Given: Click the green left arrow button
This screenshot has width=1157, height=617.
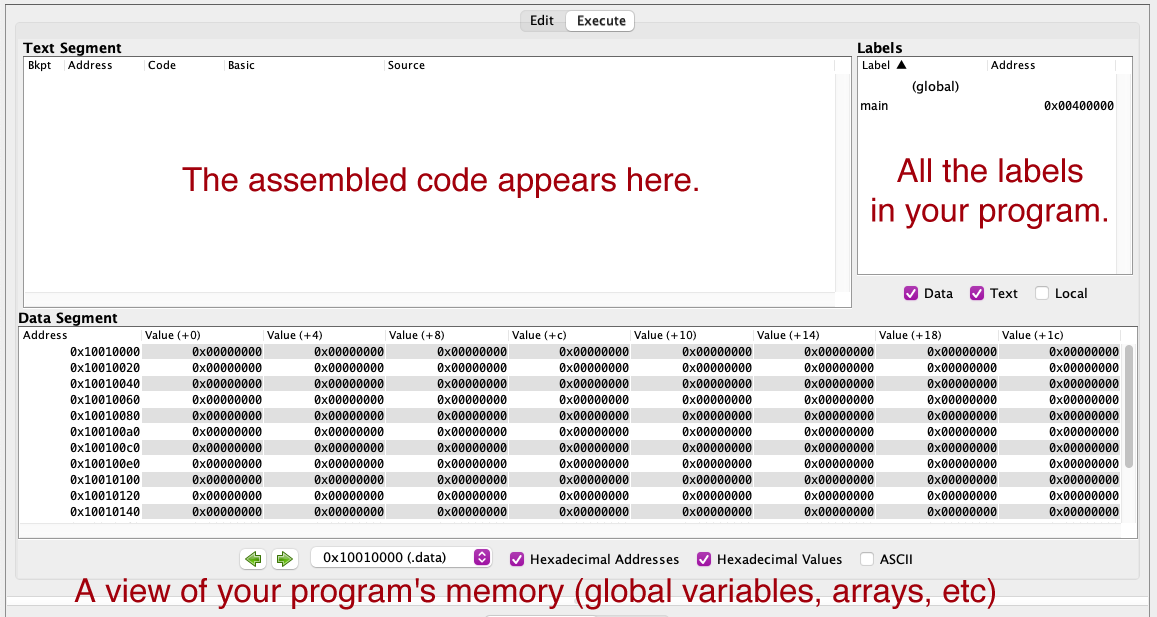Looking at the screenshot, I should click(x=253, y=559).
